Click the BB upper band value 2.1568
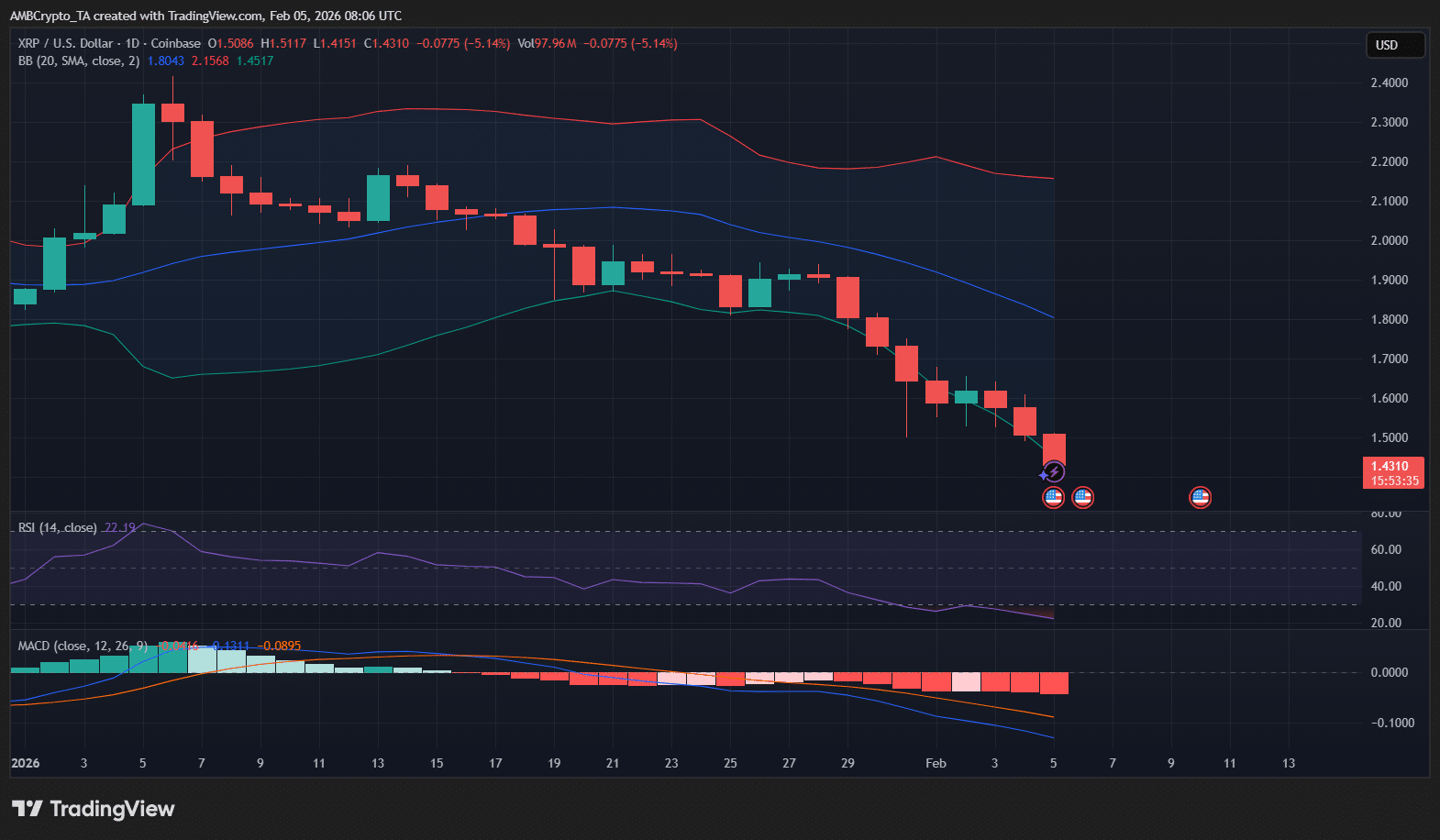The height and width of the screenshot is (840, 1440). pyautogui.click(x=210, y=61)
